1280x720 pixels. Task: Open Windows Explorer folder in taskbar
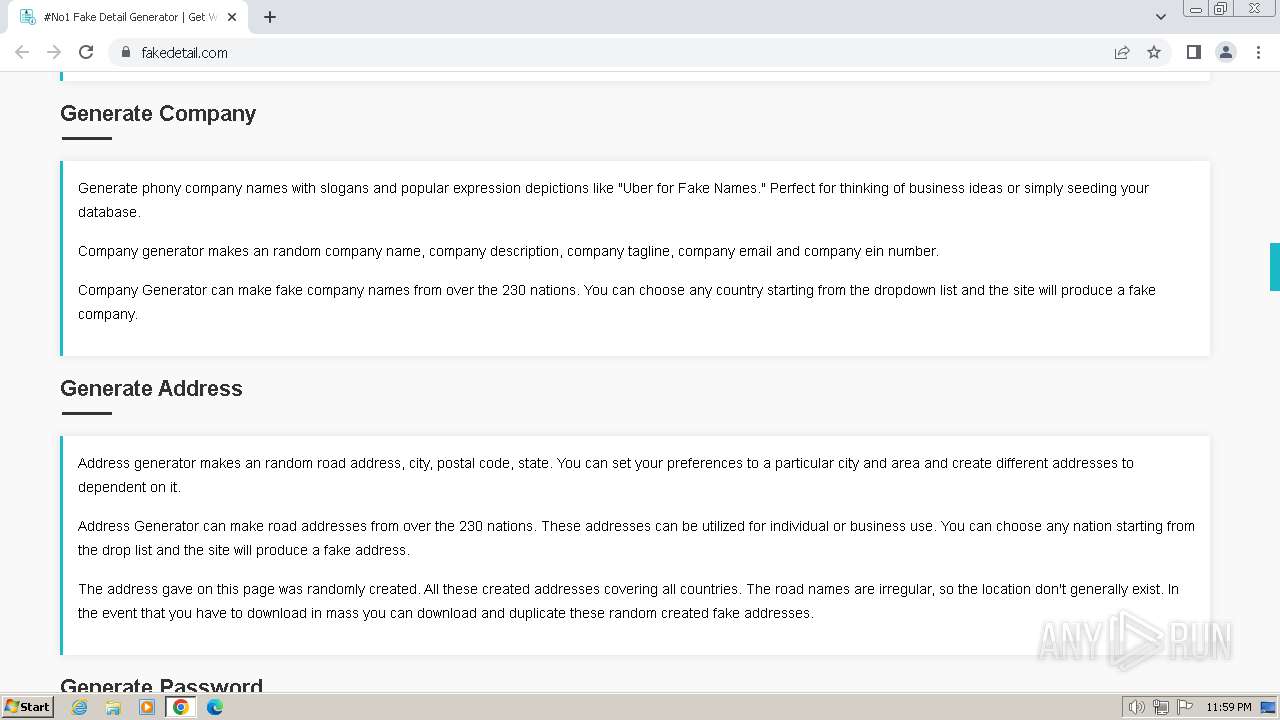(x=113, y=707)
